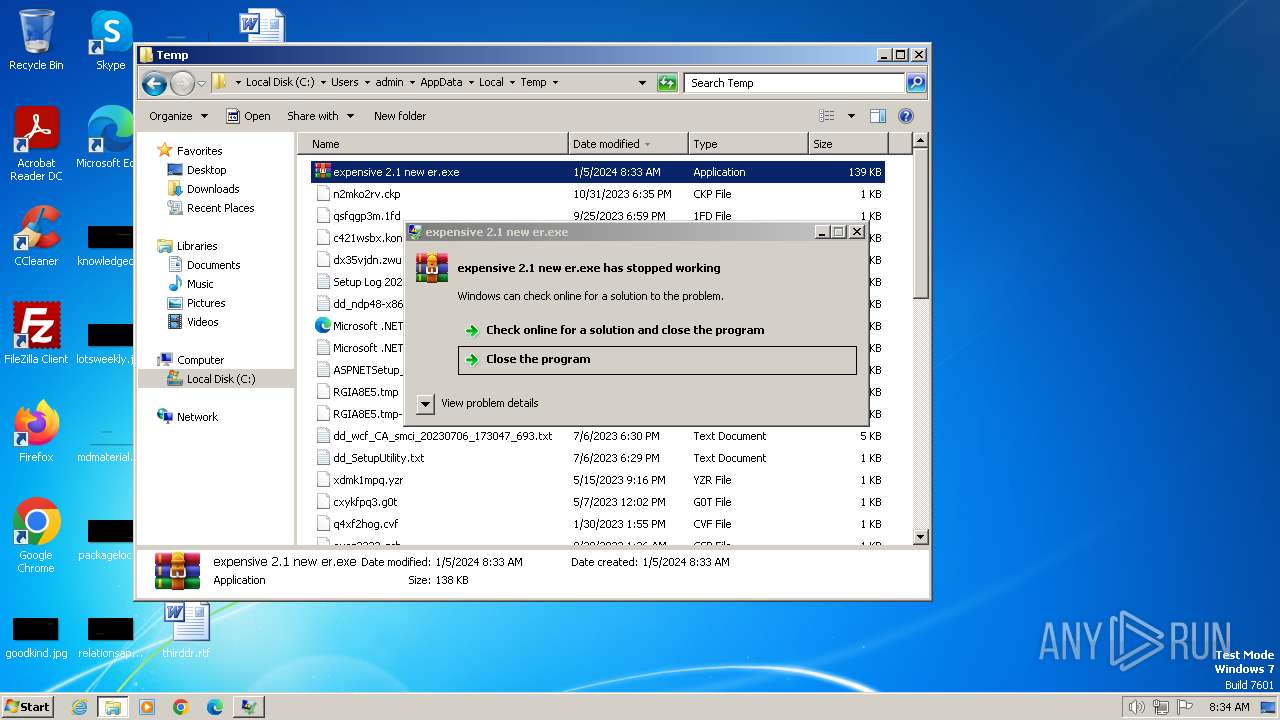Select expensive 2.1 new er.exe file

pyautogui.click(x=598, y=172)
